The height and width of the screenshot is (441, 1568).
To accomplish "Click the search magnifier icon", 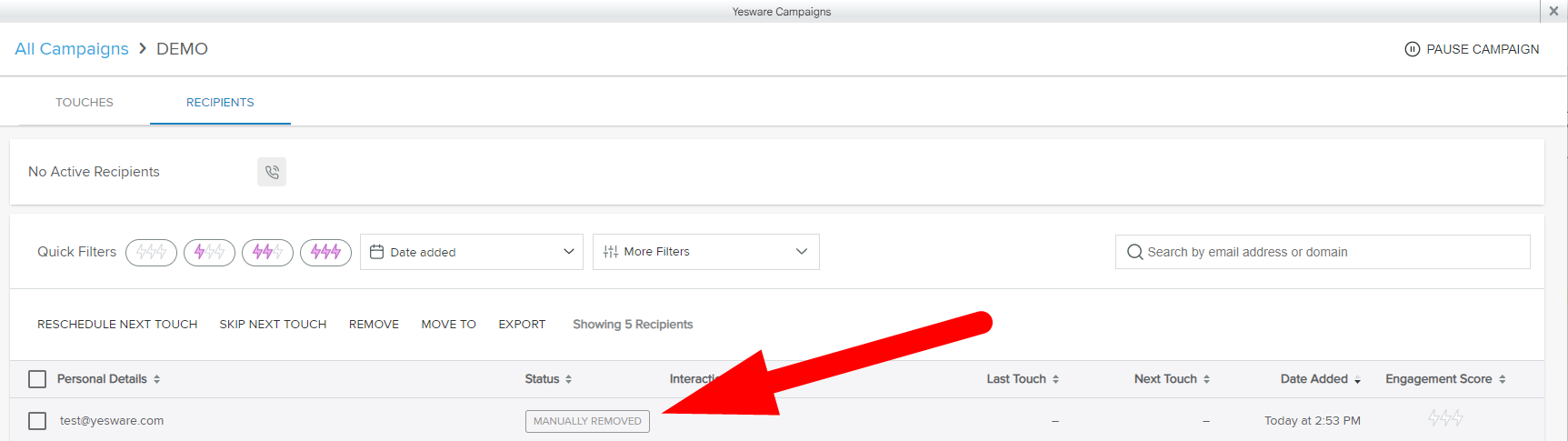I will pyautogui.click(x=1134, y=252).
